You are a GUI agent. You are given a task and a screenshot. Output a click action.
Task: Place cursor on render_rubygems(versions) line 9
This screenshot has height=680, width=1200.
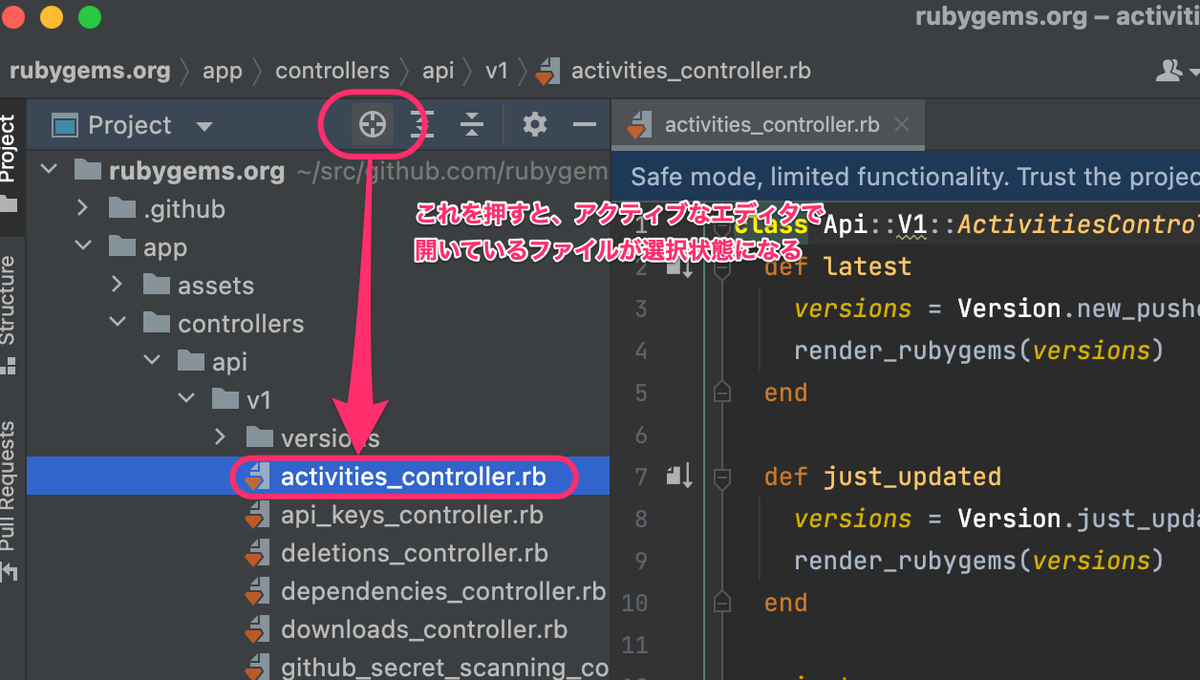coord(979,561)
